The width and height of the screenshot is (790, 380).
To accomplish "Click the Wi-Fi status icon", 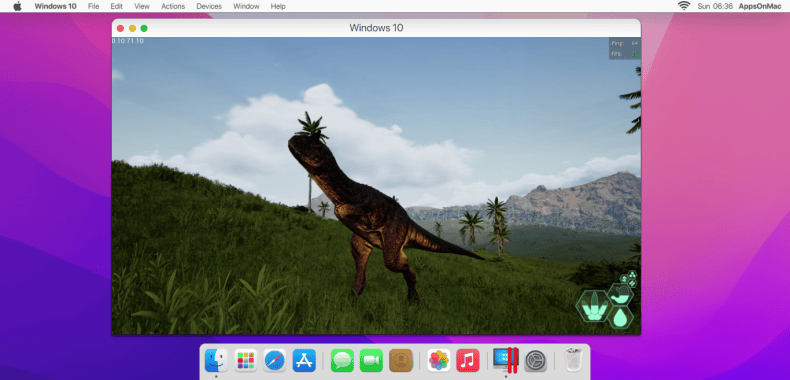I will pyautogui.click(x=684, y=6).
